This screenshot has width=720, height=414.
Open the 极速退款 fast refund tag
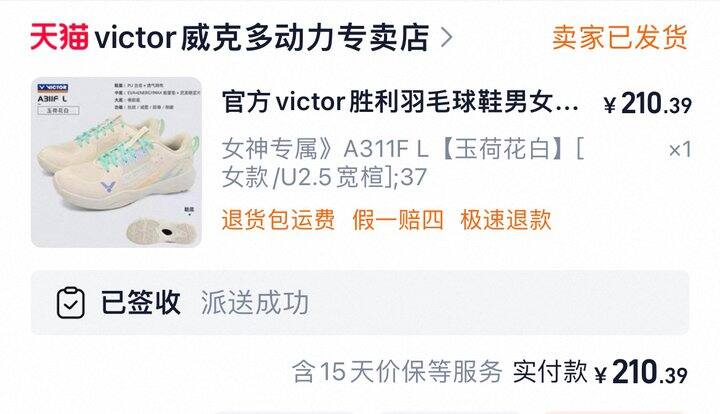click(x=506, y=219)
